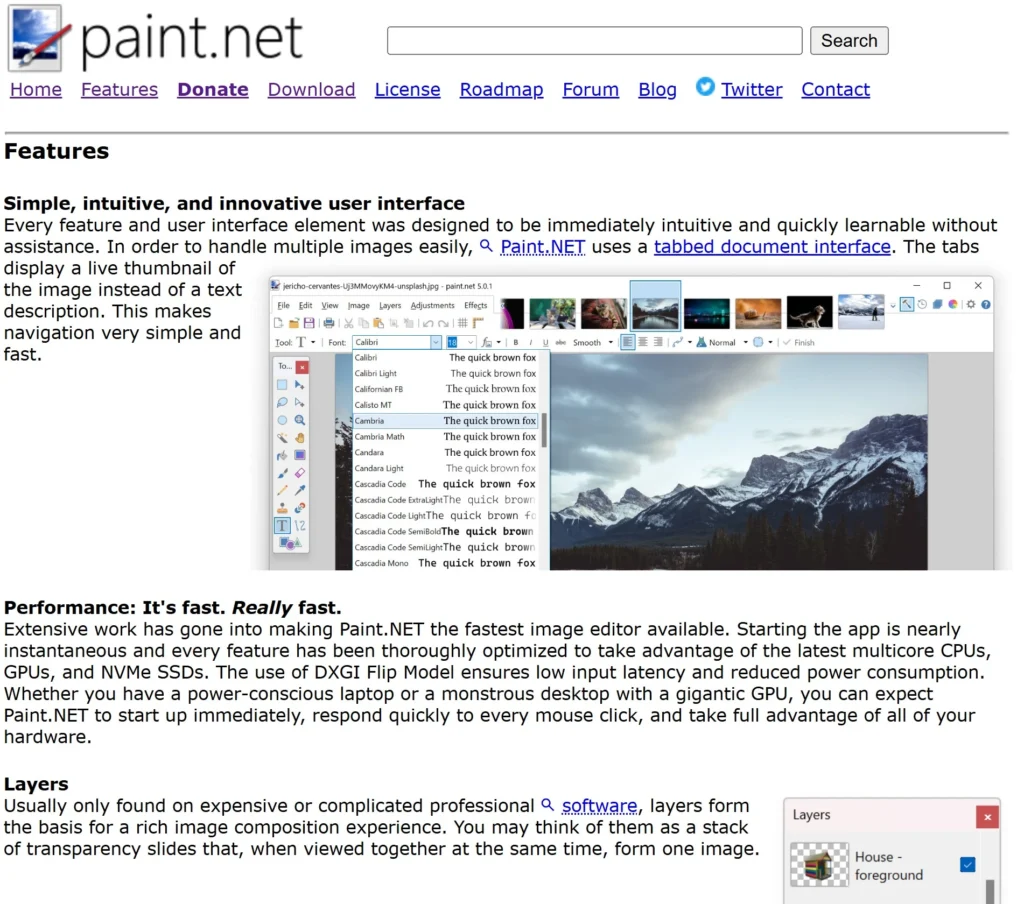
Task: Toggle the History window clock button
Action: (x=922, y=304)
